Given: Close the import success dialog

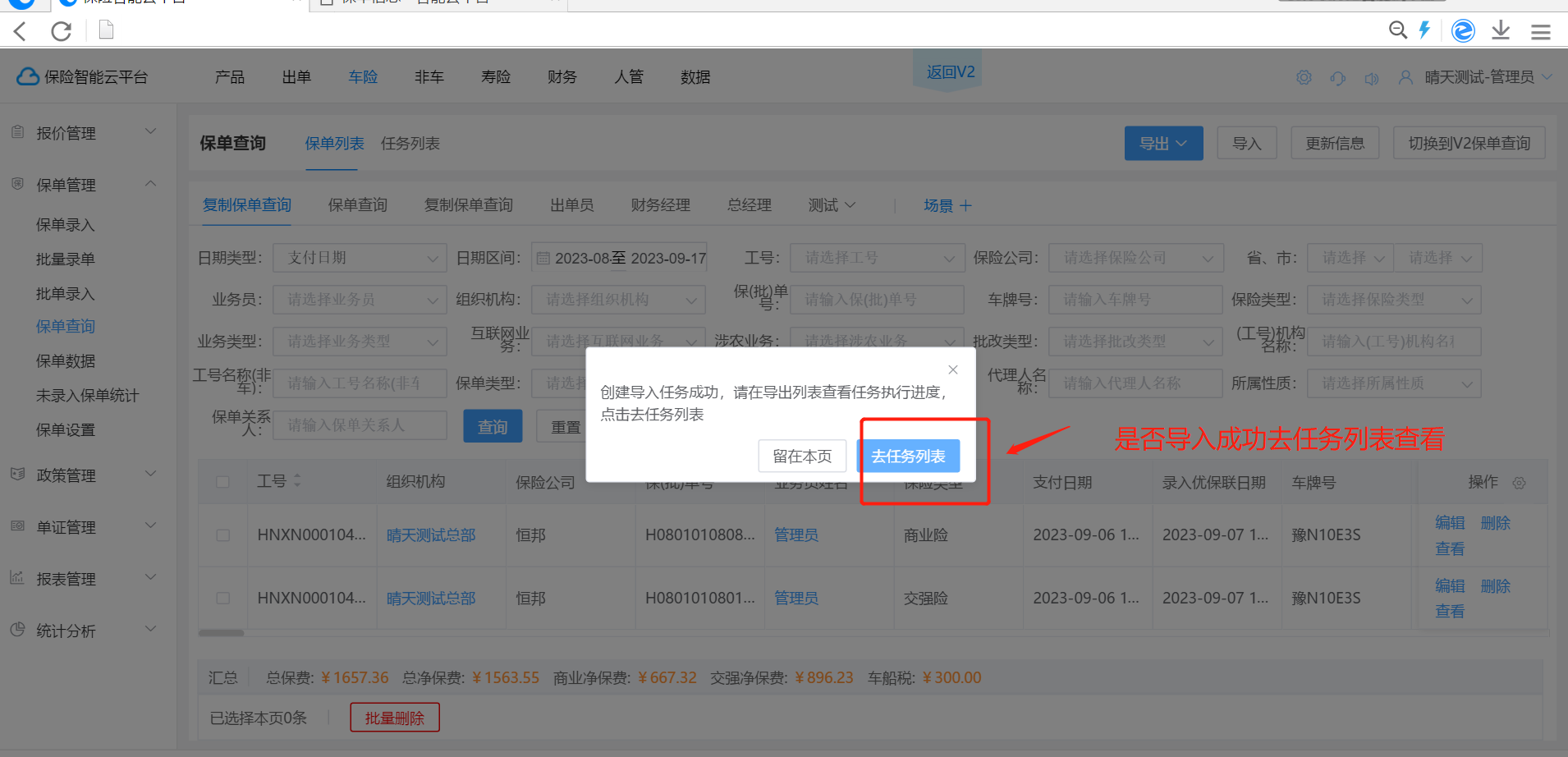Looking at the screenshot, I should pos(953,369).
